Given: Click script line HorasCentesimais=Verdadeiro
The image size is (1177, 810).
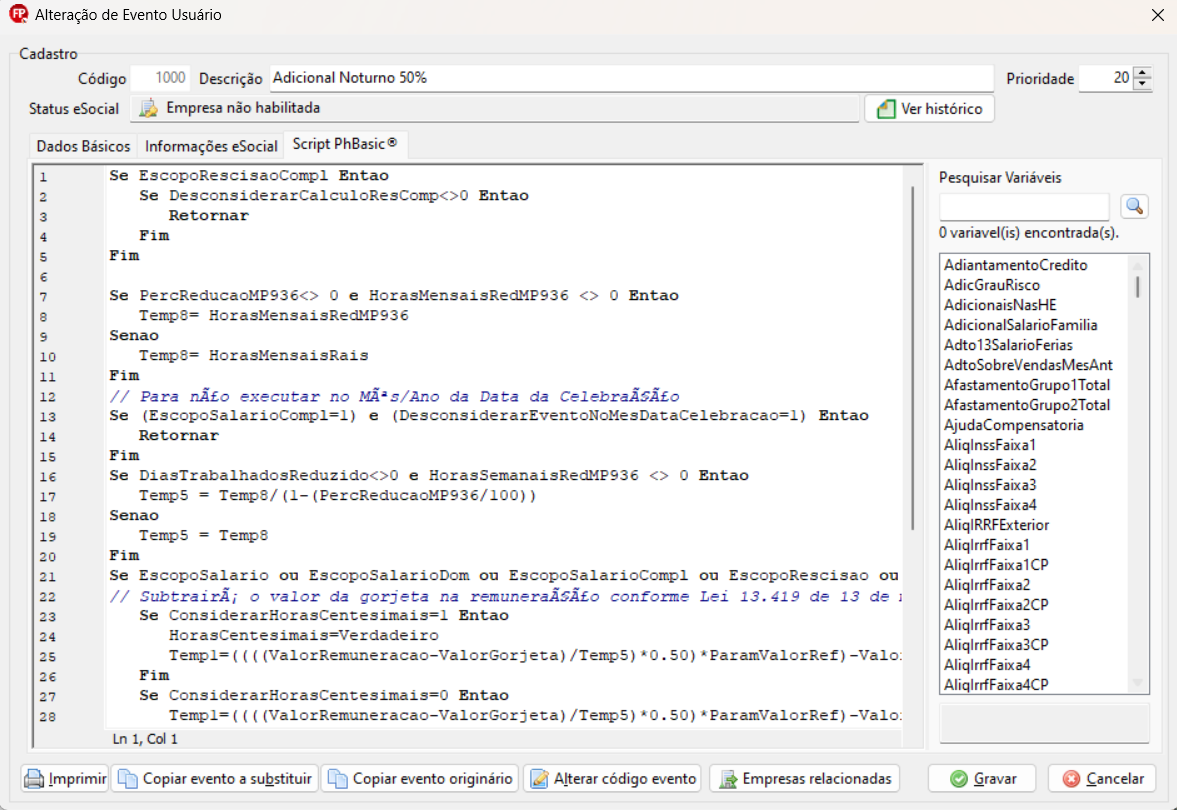Looking at the screenshot, I should (303, 636).
